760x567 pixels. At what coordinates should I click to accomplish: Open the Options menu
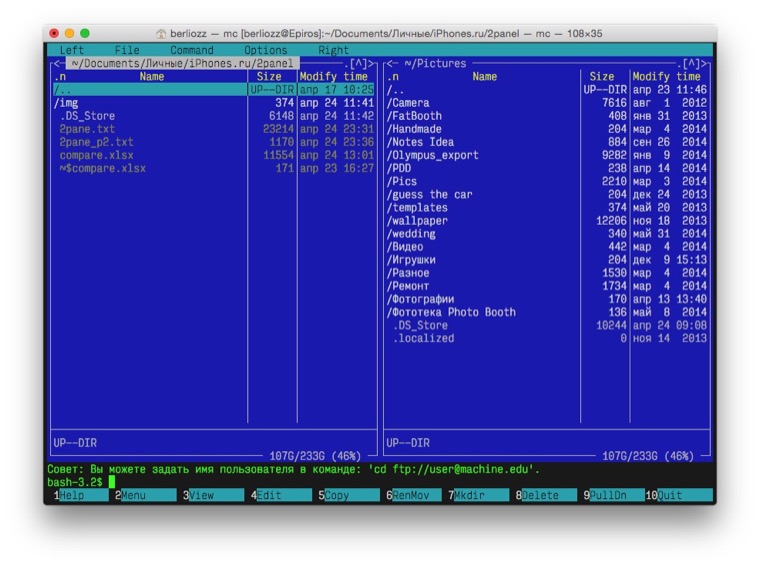tap(266, 50)
